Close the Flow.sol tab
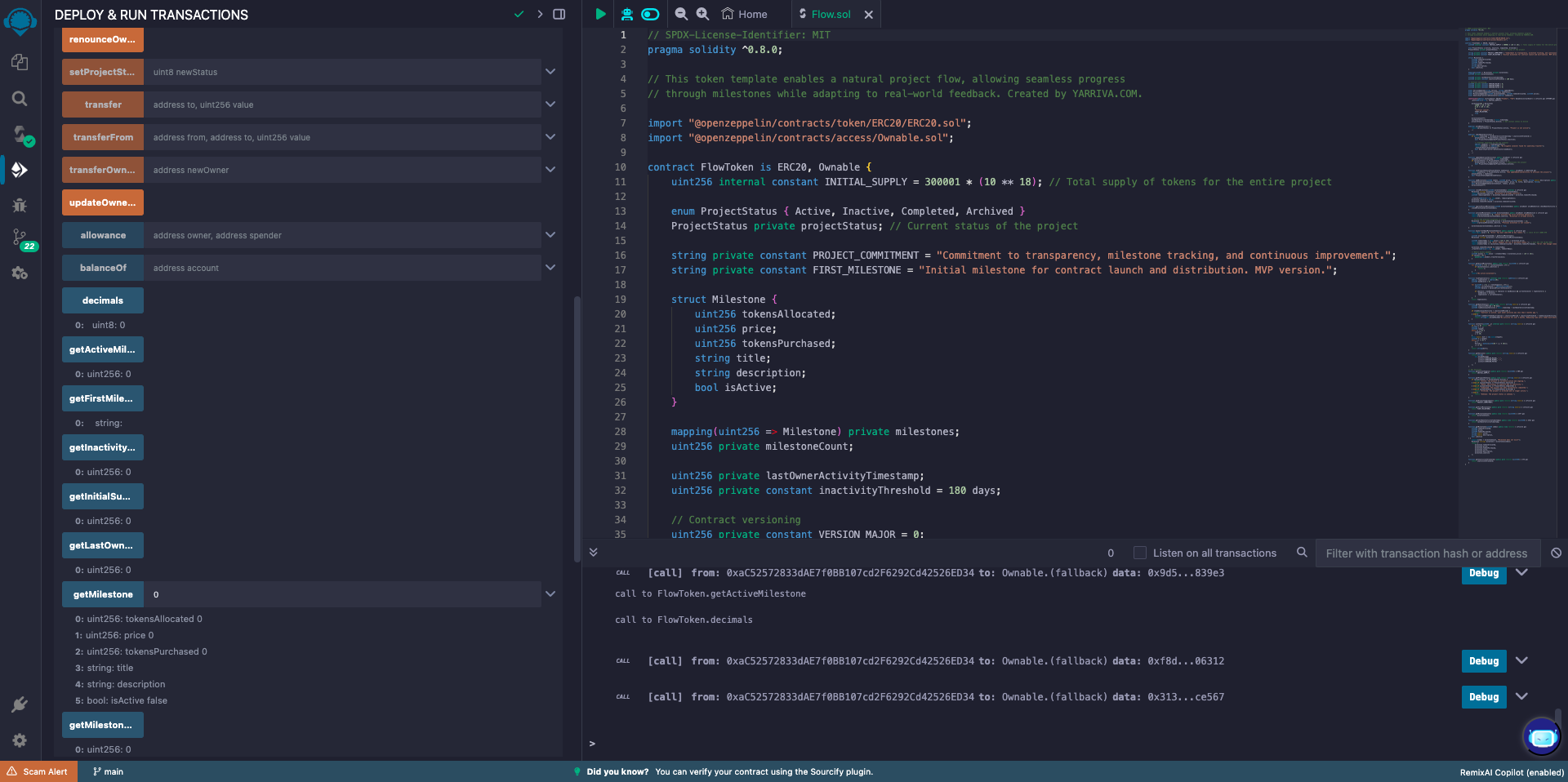 point(869,15)
